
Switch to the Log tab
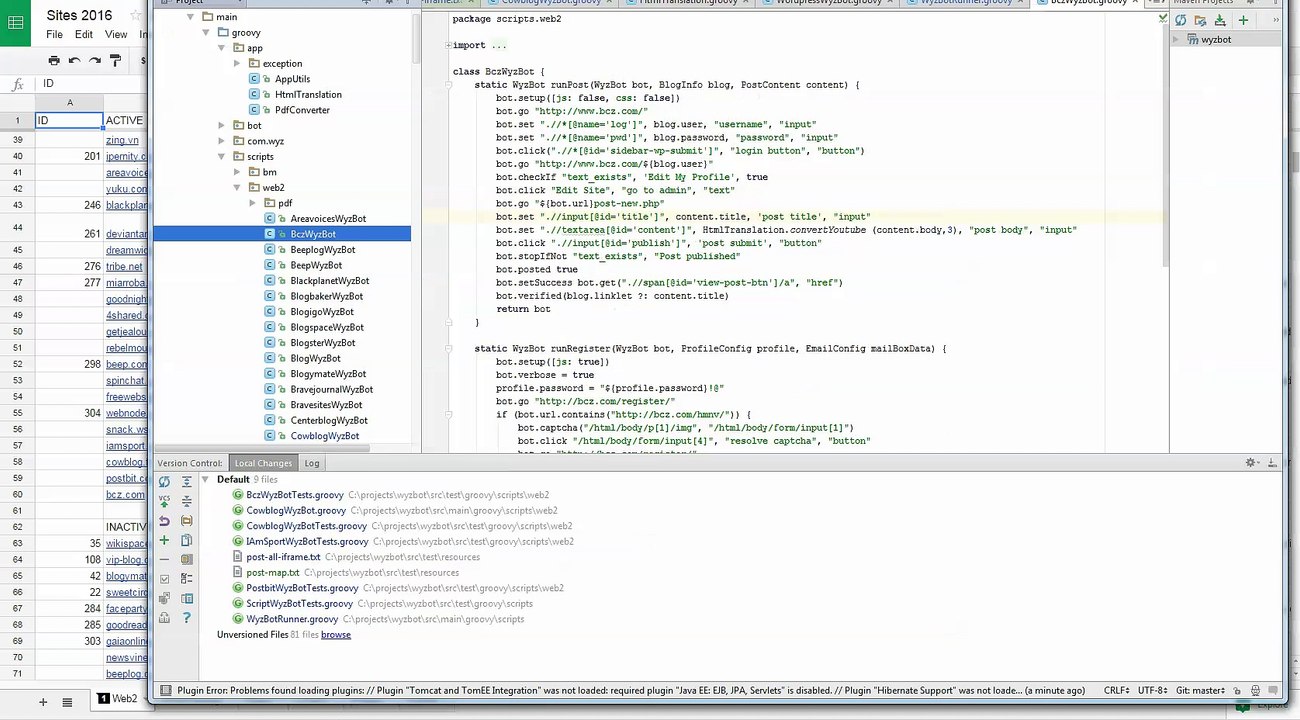[312, 463]
